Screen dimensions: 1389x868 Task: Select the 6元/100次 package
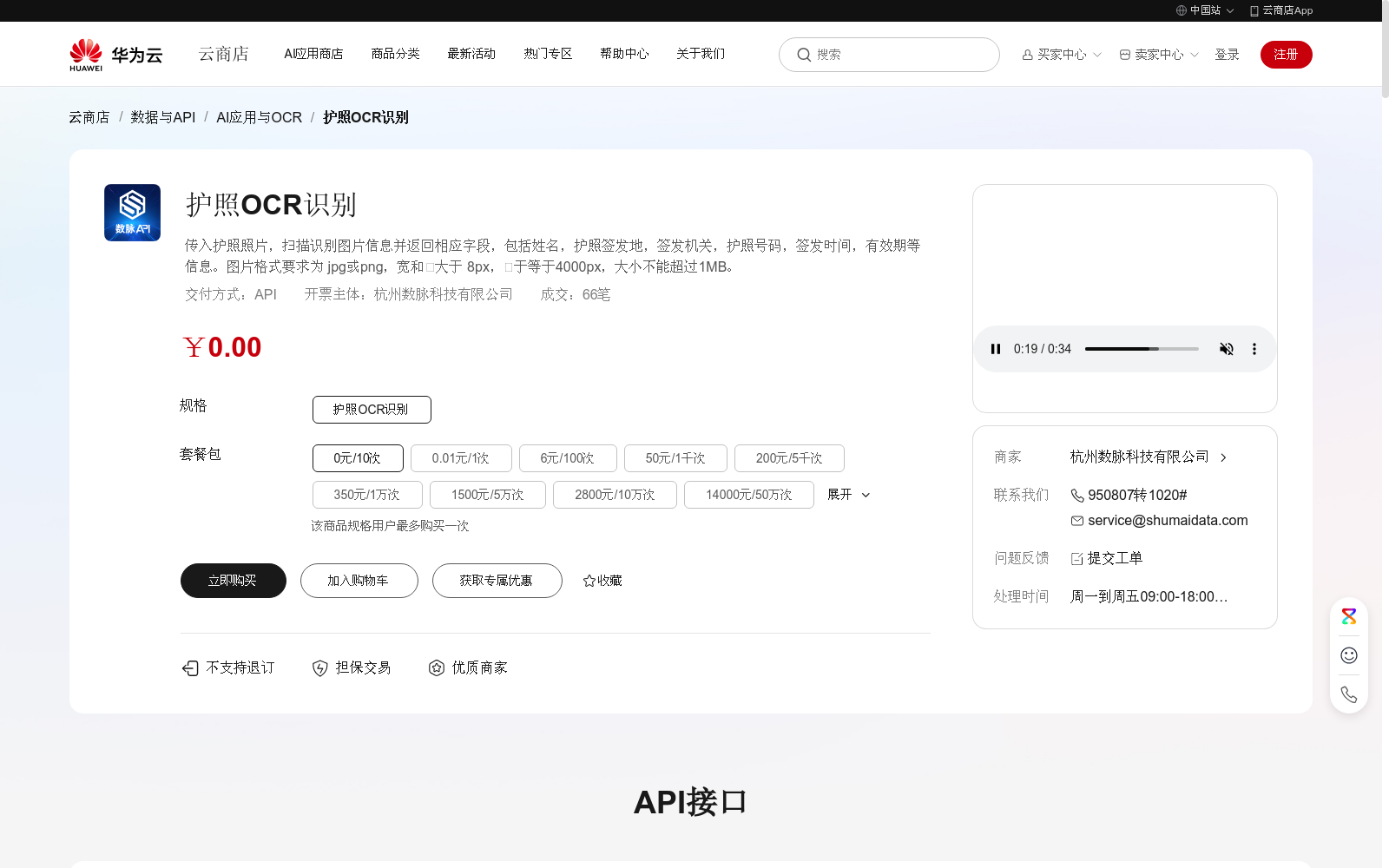pos(568,458)
